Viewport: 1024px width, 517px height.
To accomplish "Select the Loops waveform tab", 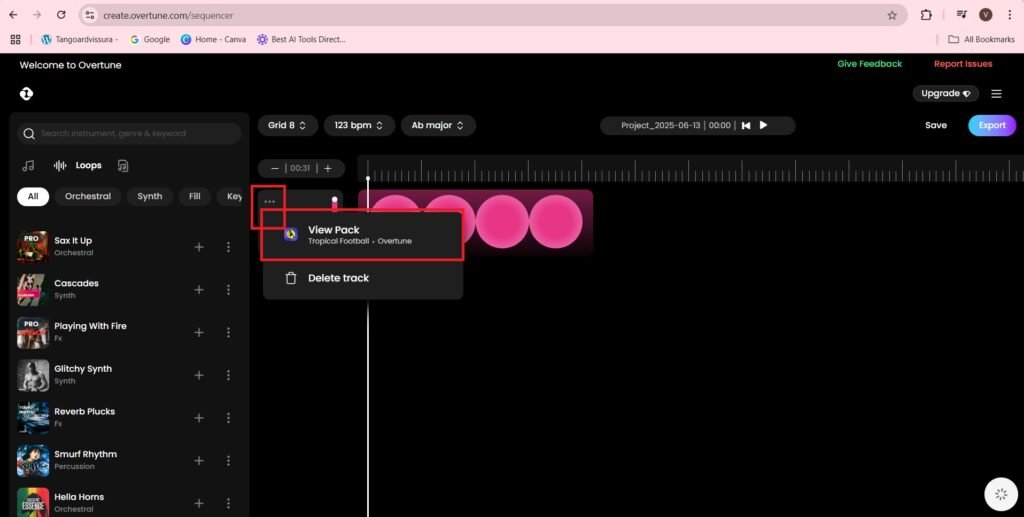I will [77, 166].
